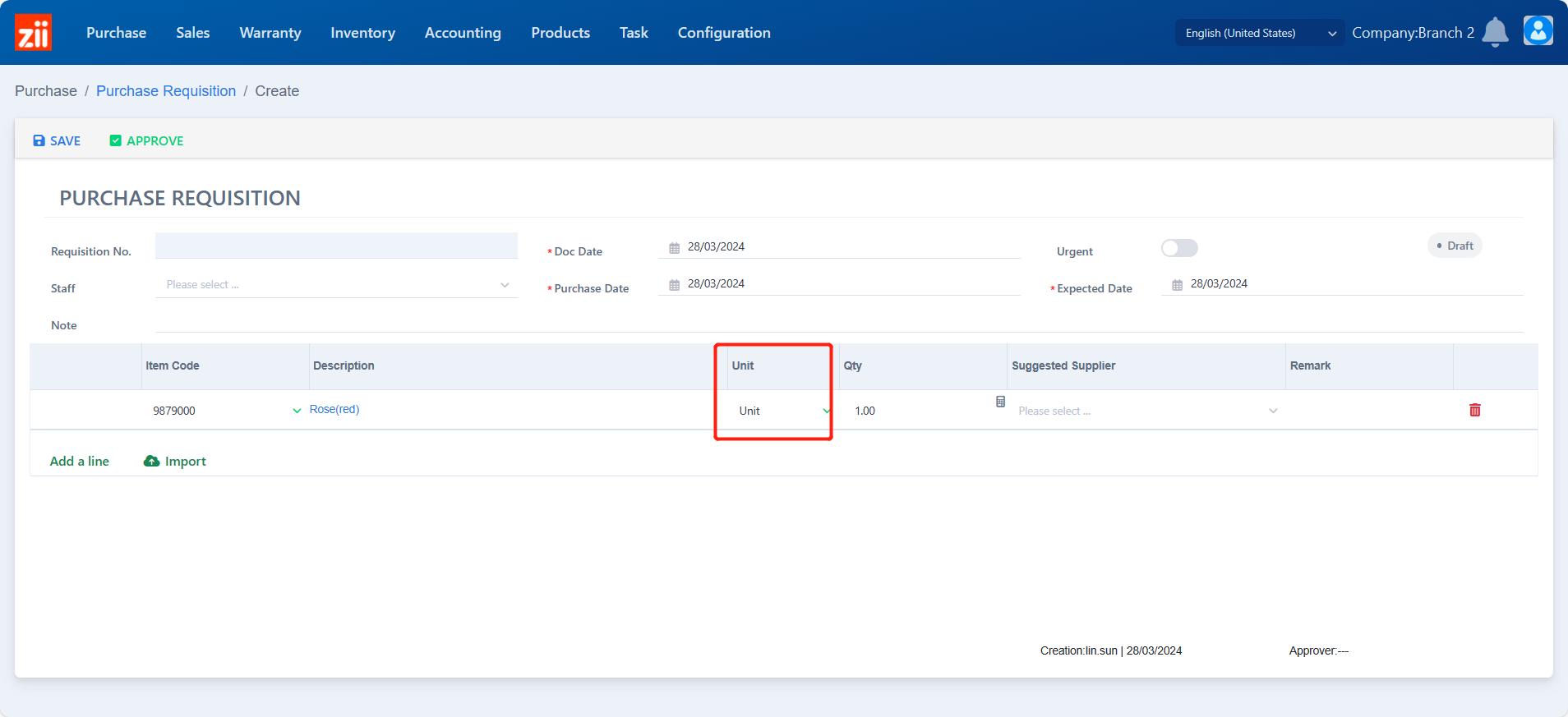Open Purchase Date calendar icon
Viewport: 1568px width, 717px height.
click(674, 284)
